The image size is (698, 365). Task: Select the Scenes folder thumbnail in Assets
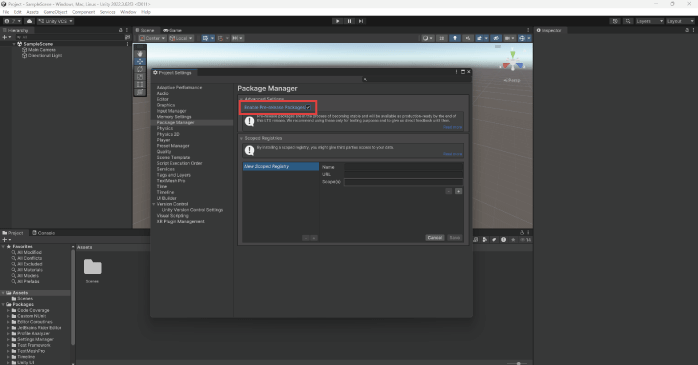(x=93, y=267)
